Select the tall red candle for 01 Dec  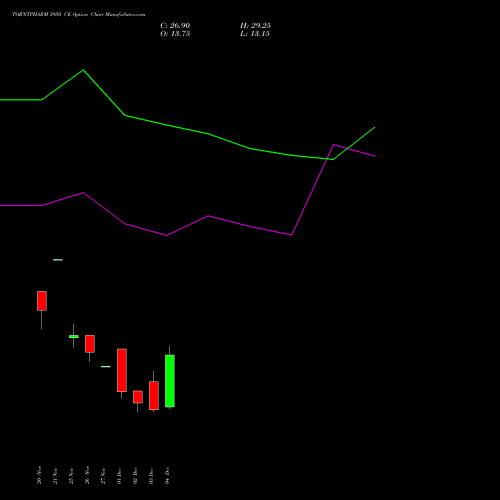[122, 370]
